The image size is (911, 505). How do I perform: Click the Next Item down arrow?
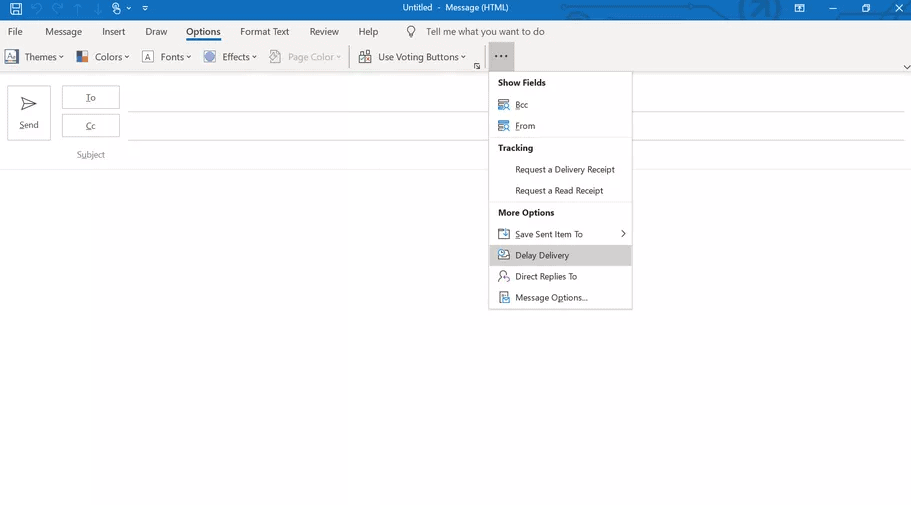(97, 8)
